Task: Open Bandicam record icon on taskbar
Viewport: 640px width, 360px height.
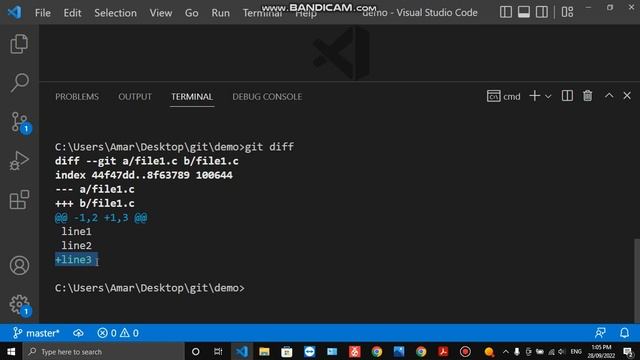Action: pos(465,351)
